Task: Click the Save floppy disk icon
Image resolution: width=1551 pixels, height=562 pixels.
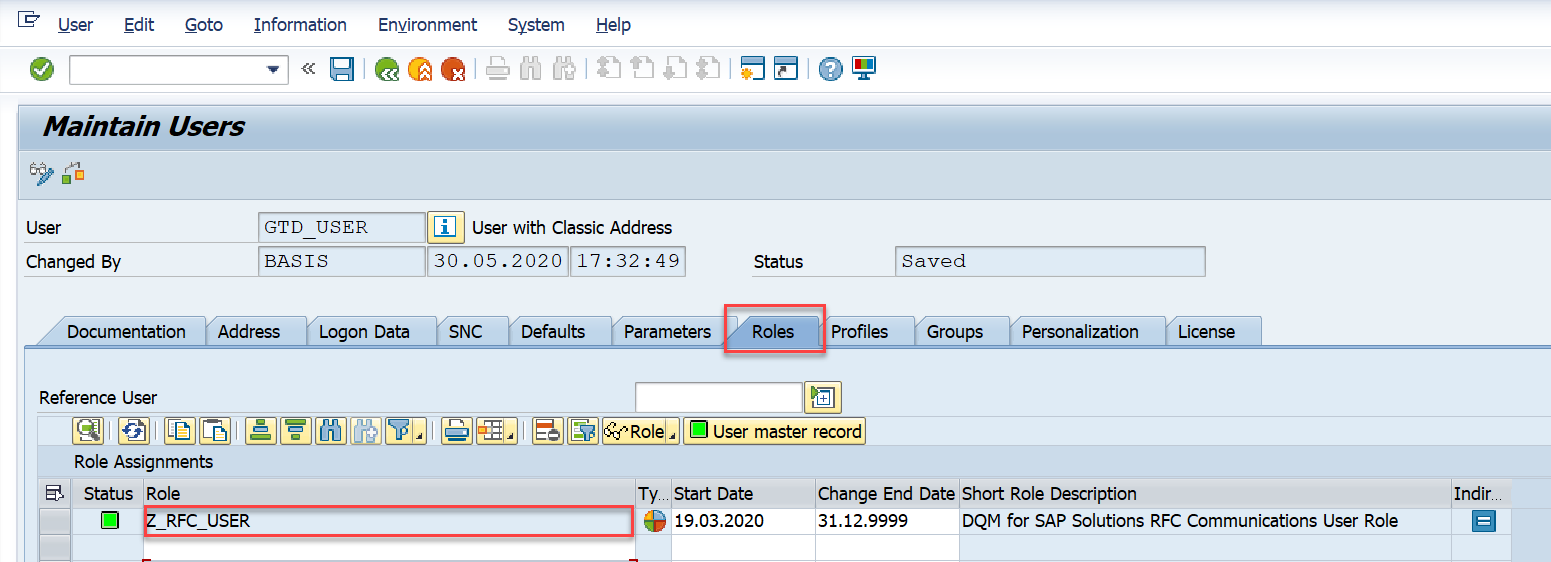Action: (x=342, y=69)
